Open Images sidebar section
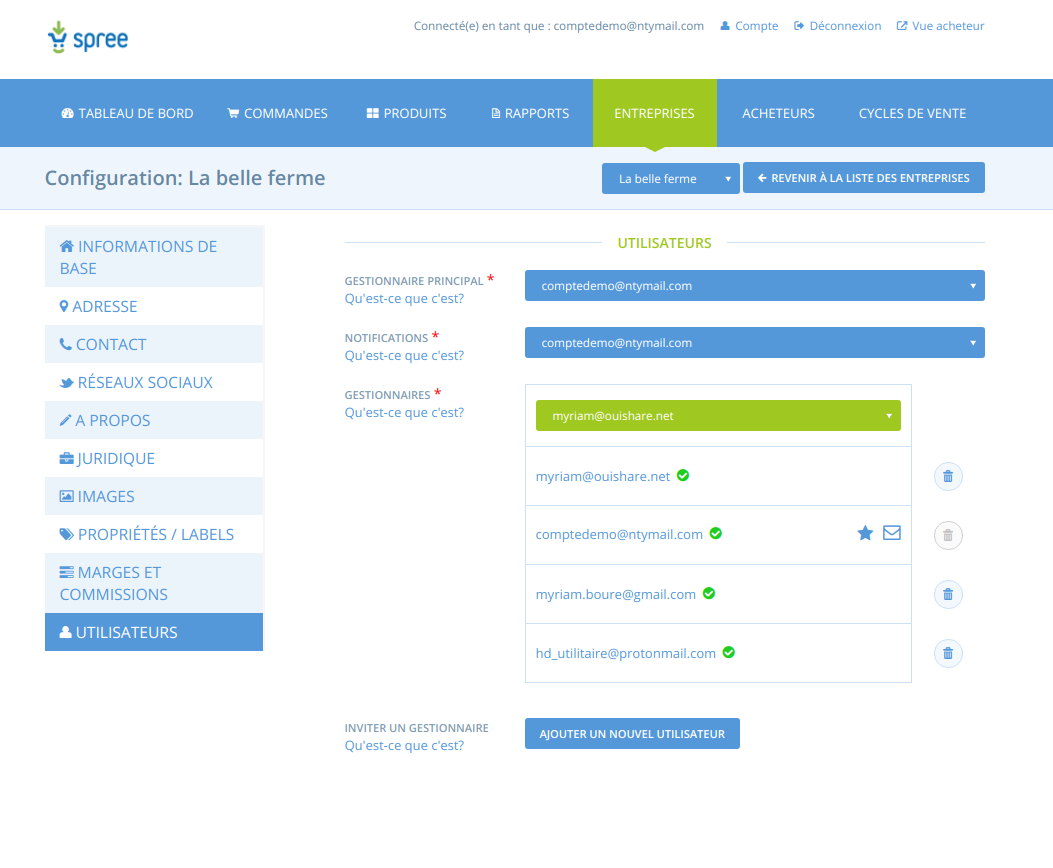Image resolution: width=1053 pixels, height=868 pixels. click(154, 496)
